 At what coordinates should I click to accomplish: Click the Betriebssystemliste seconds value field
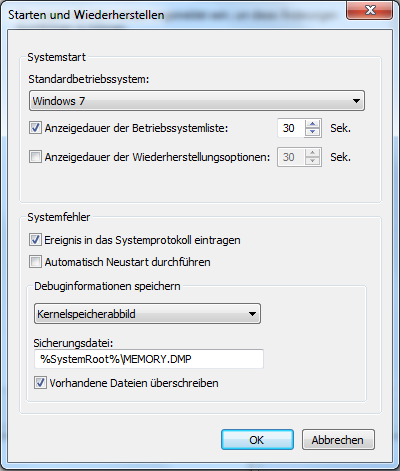pos(291,128)
